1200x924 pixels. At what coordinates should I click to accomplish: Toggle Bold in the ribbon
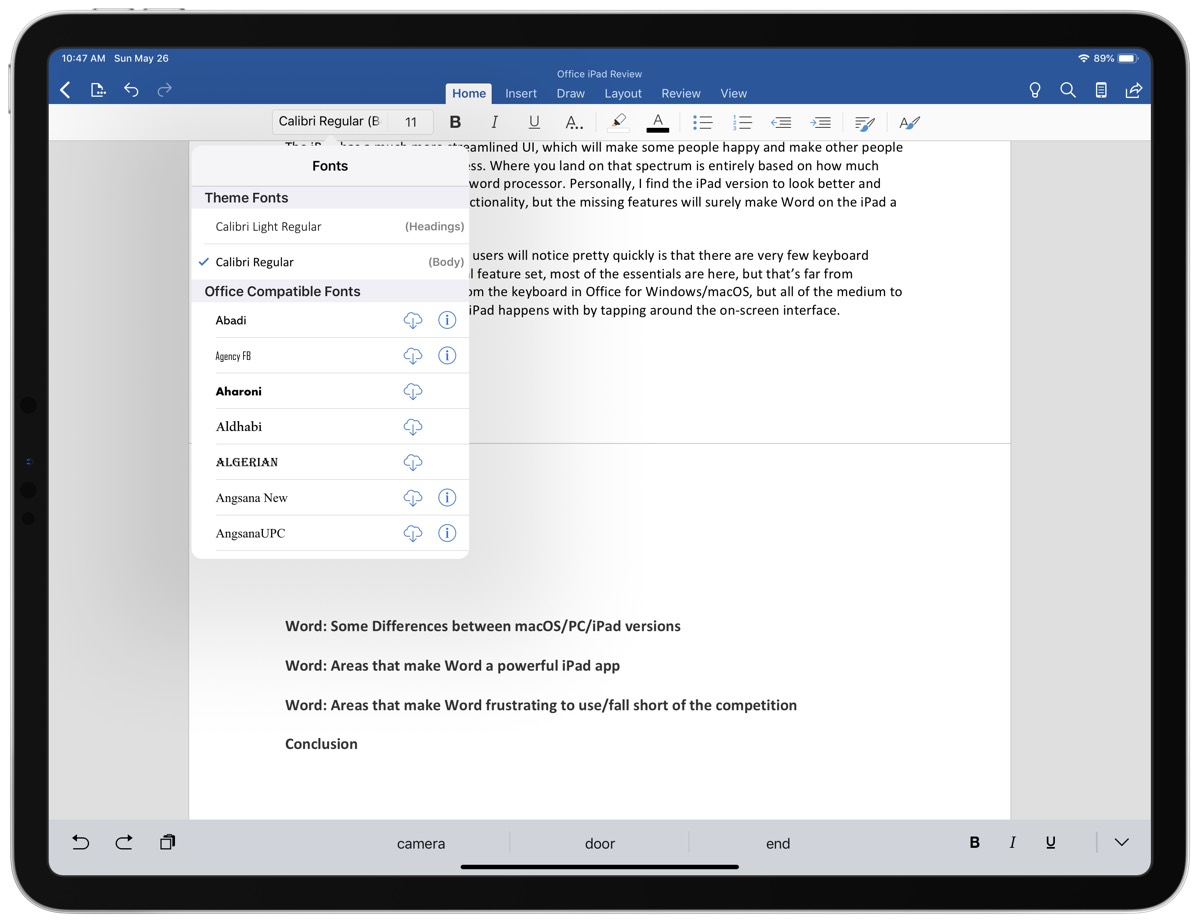455,122
